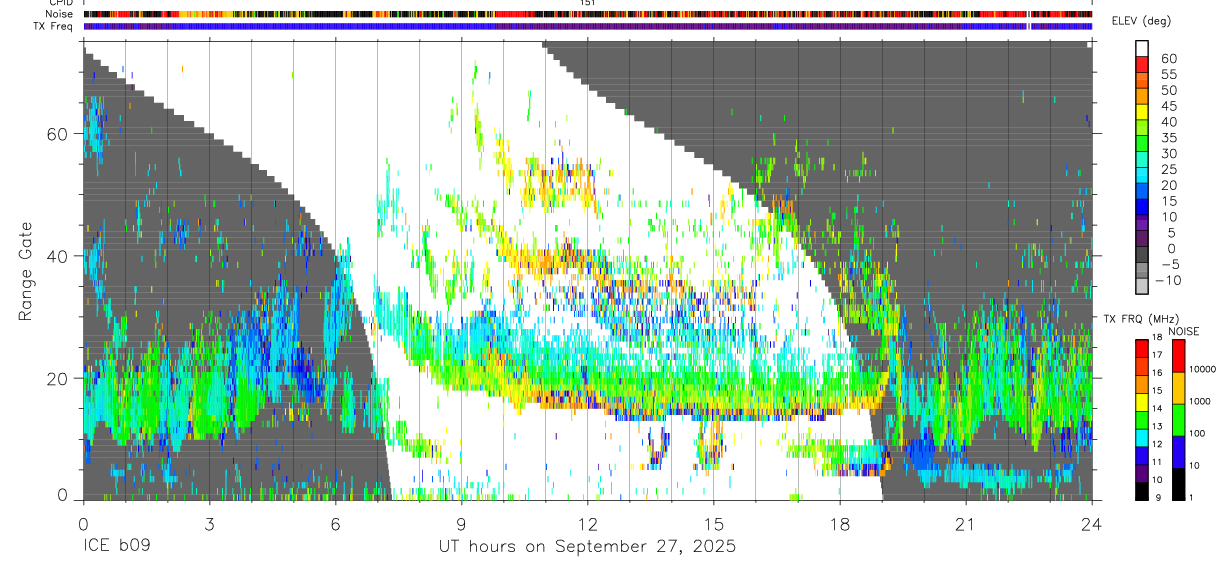Click 'UT hours on September 27, 2025' title
The width and height of the screenshot is (1228, 567).
[587, 547]
